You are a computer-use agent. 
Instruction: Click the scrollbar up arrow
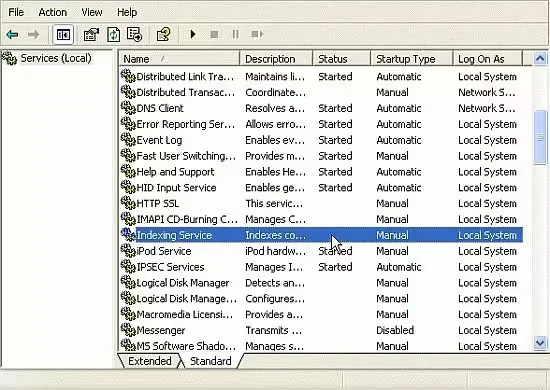pos(540,58)
